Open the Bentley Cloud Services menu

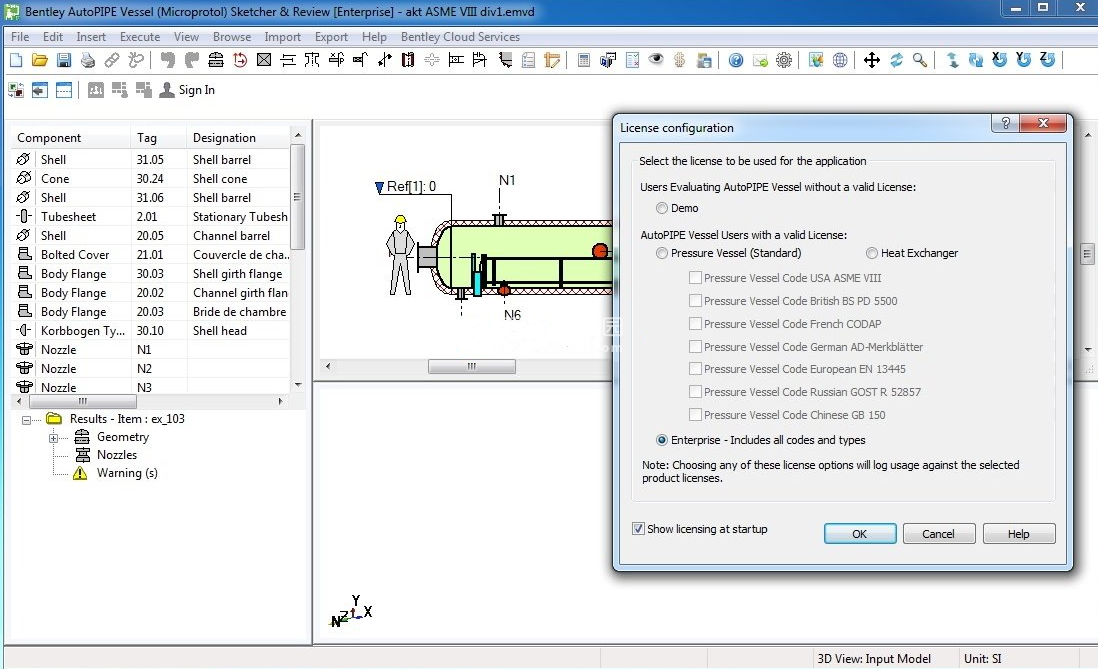pyautogui.click(x=460, y=36)
